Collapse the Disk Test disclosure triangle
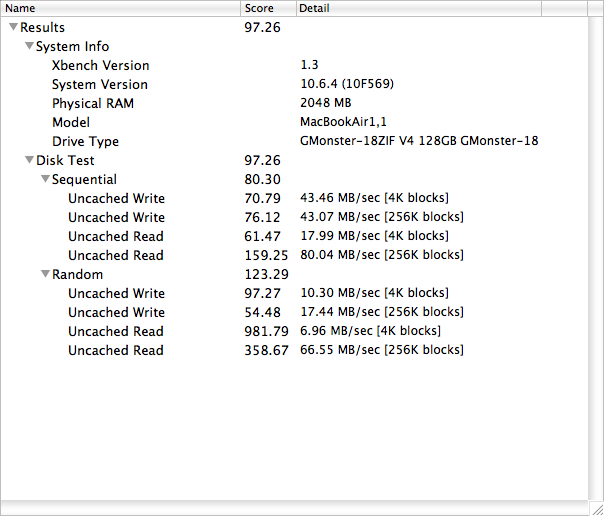The image size is (604, 516). click(x=29, y=160)
